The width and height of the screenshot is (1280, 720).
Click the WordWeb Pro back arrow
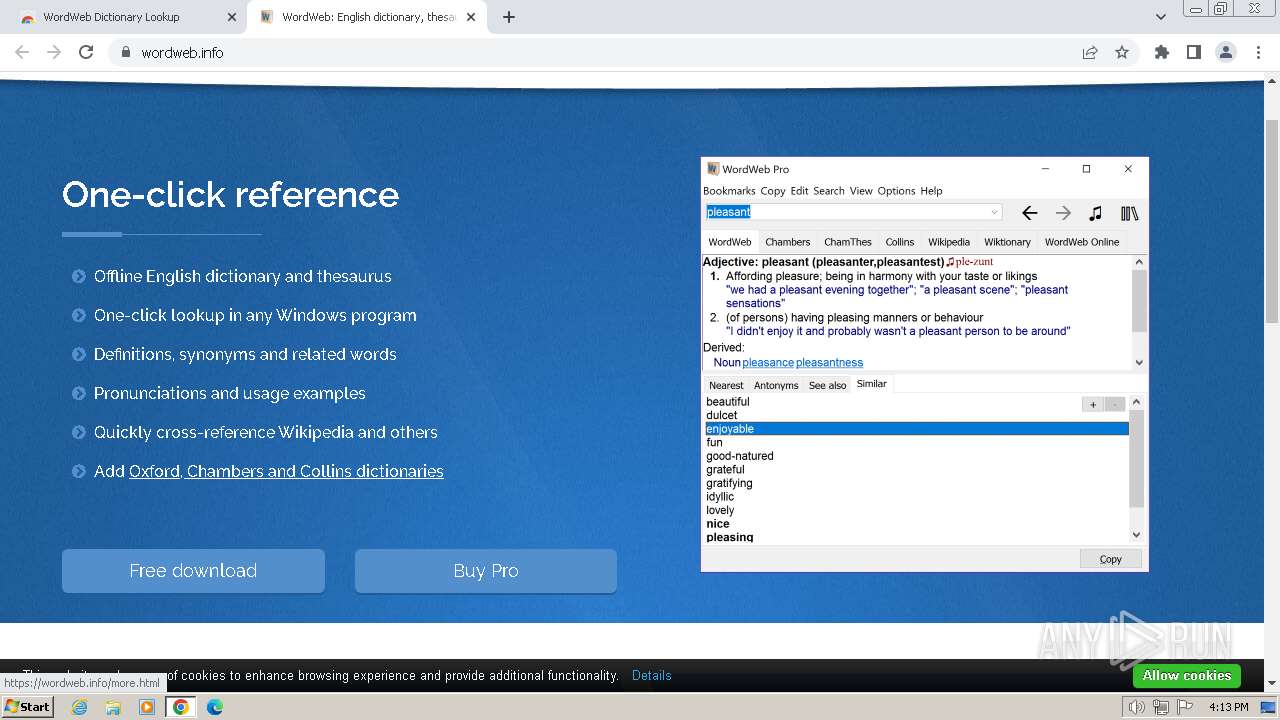coord(1029,213)
